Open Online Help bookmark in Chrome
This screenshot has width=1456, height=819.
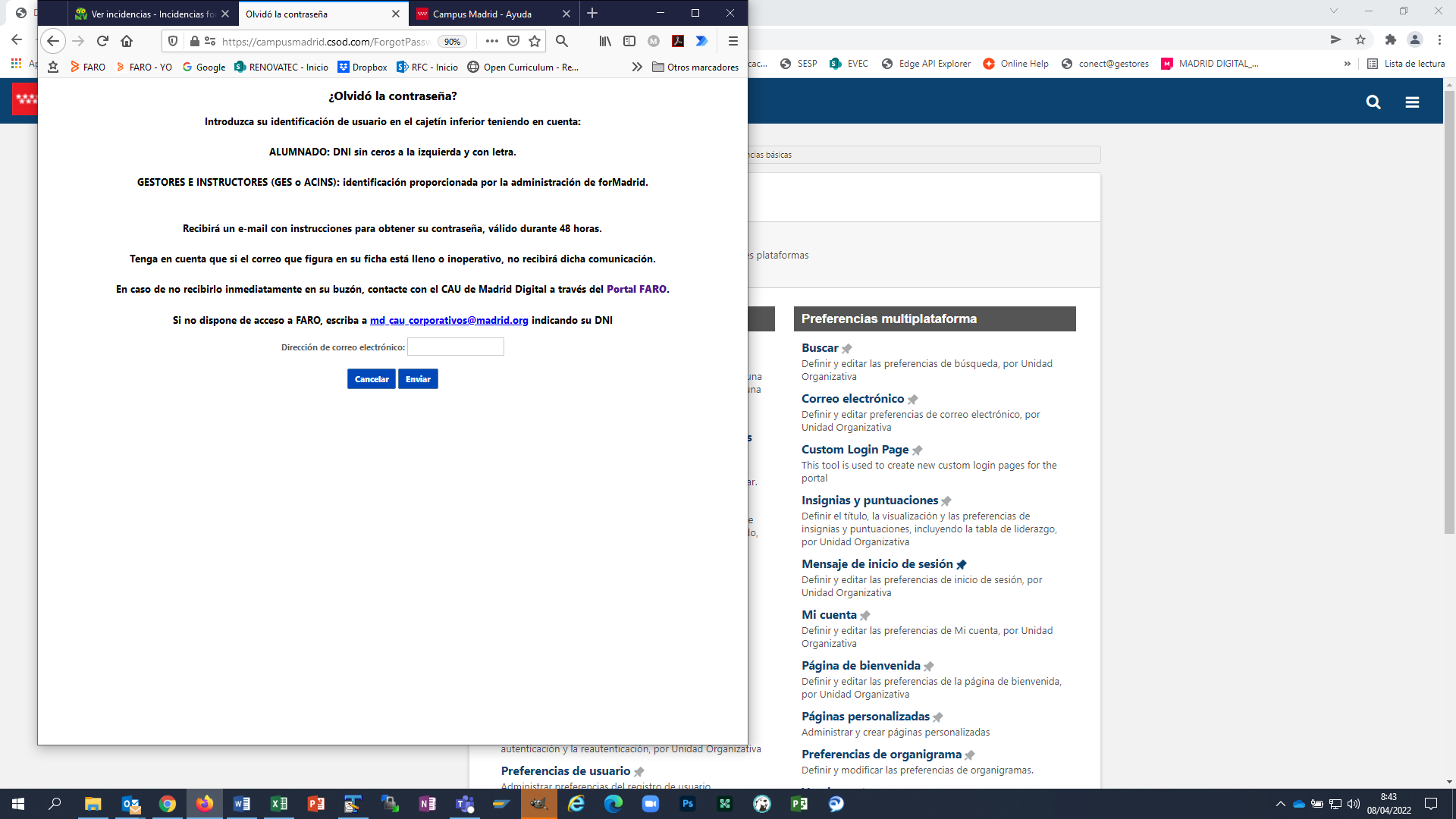1015,64
